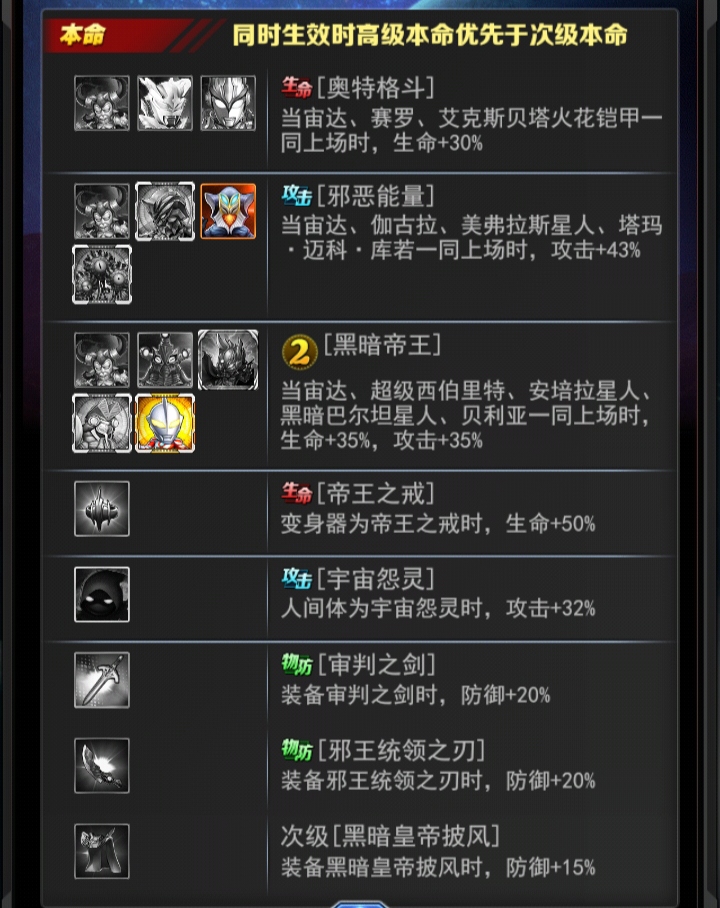The image size is (720, 908).
Task: Open the 审判之剑 sword equipment icon
Action: click(x=102, y=680)
